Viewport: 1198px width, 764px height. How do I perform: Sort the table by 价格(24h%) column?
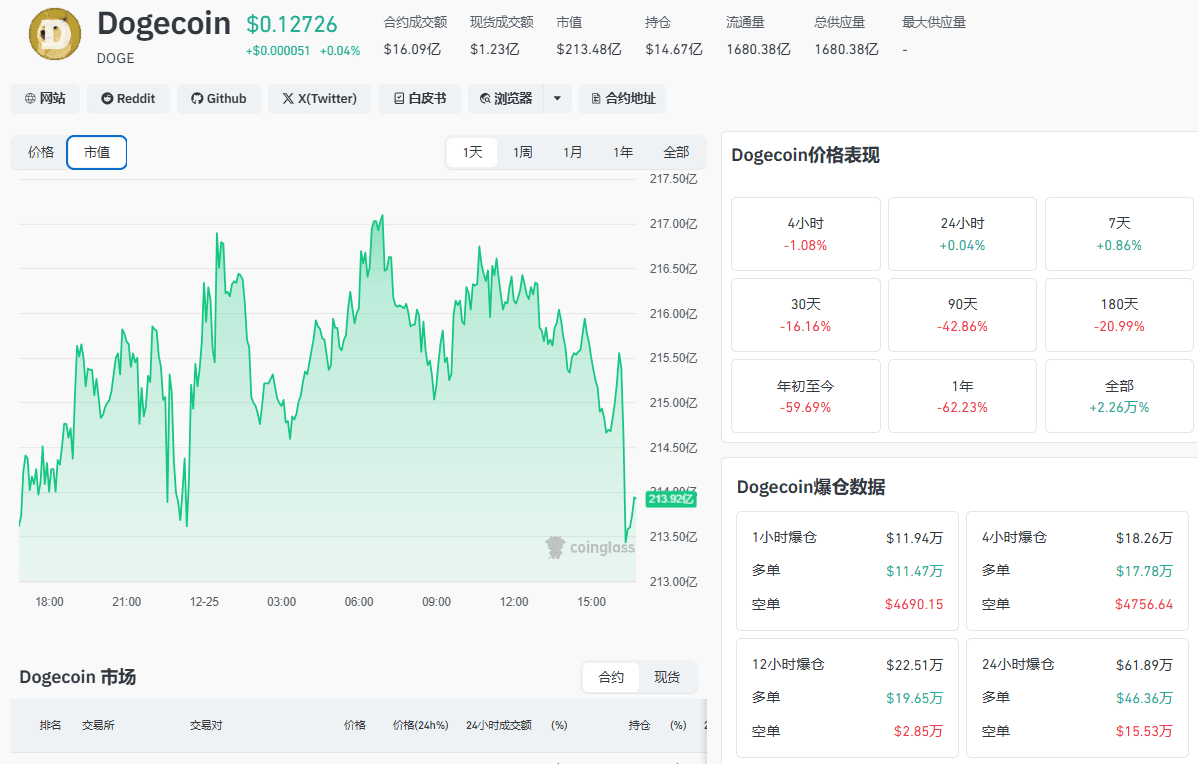click(420, 725)
